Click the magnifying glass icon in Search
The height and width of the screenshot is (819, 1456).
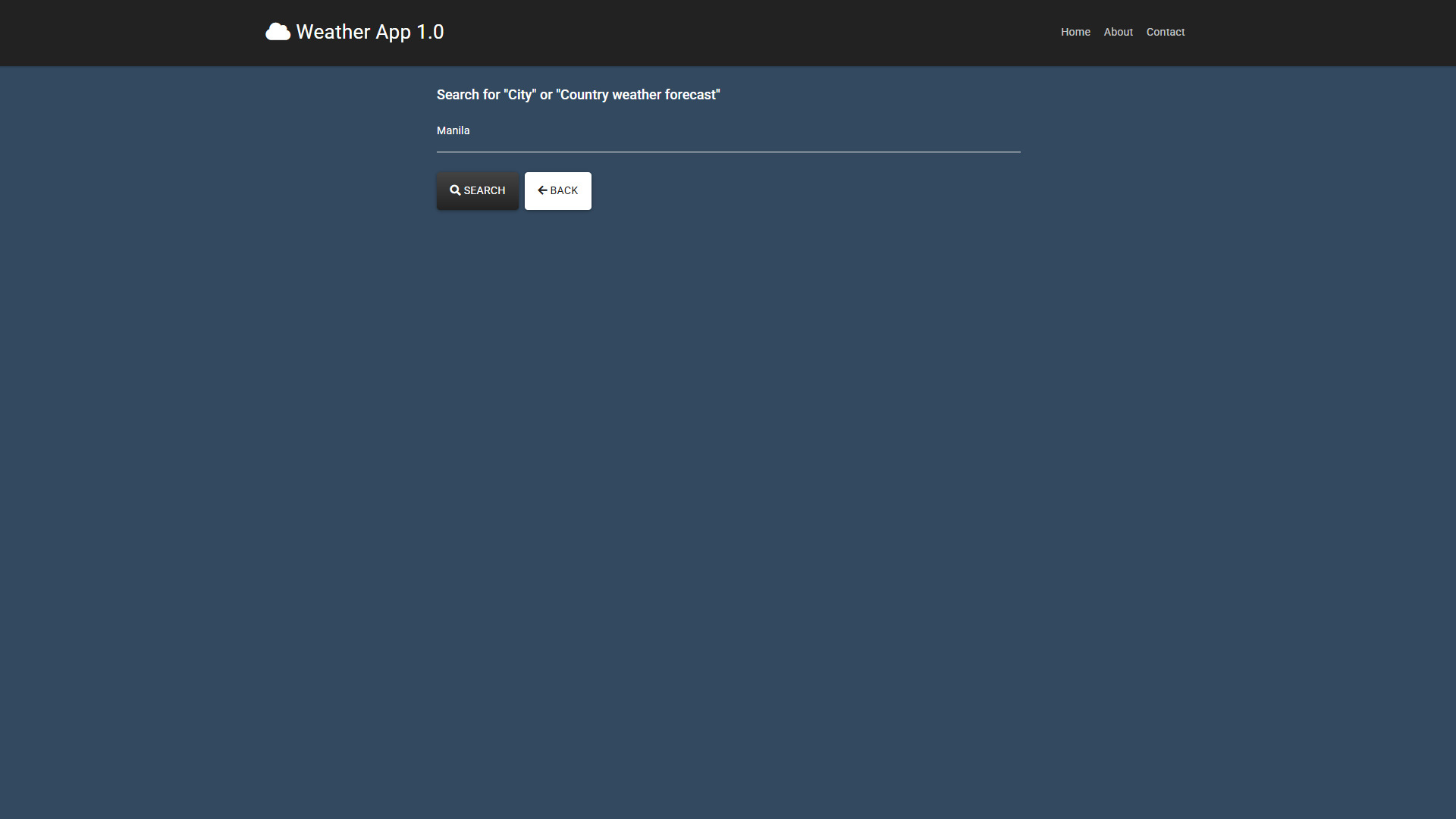pyautogui.click(x=455, y=190)
